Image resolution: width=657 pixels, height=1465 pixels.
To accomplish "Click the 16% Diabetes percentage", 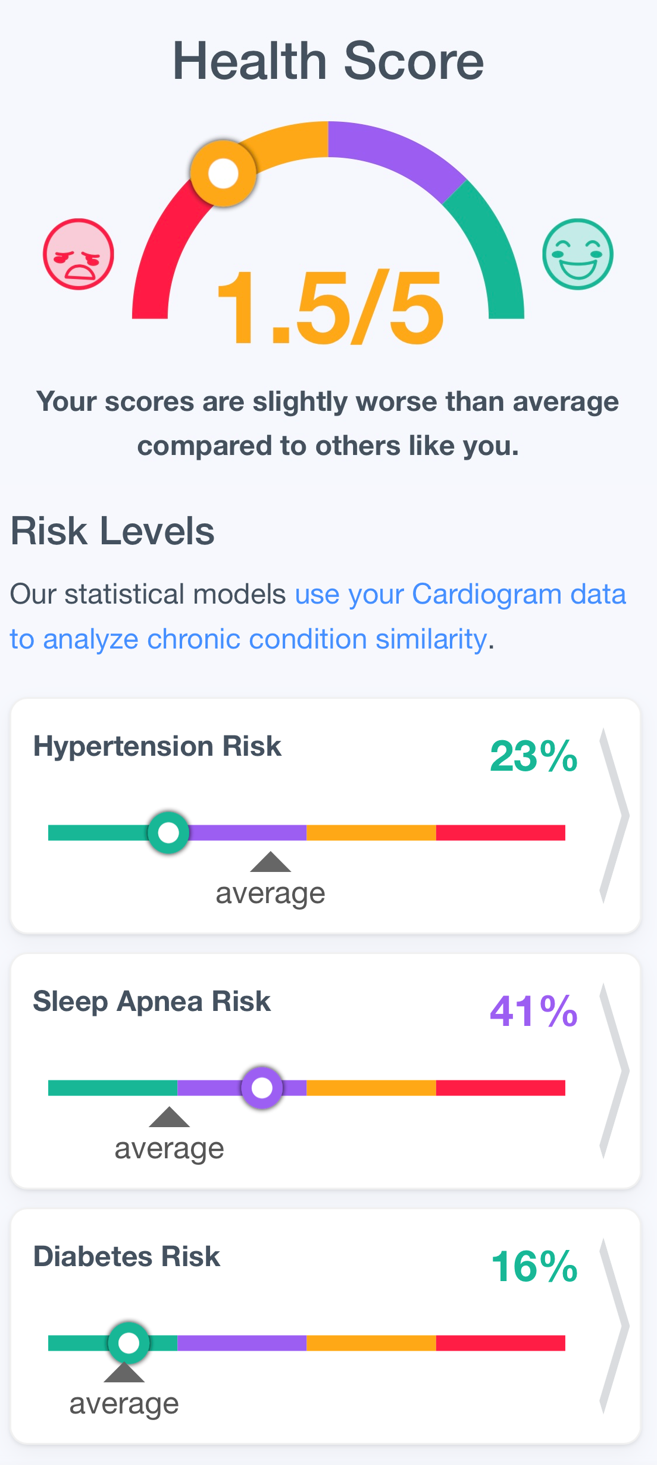I will [x=534, y=1267].
